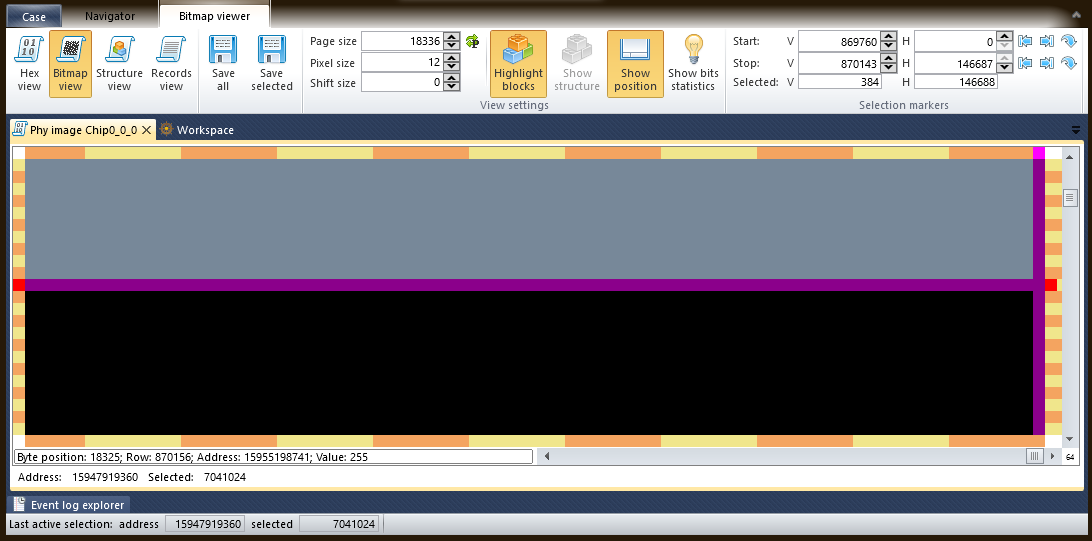Decrement the Stop V value

coord(889,68)
